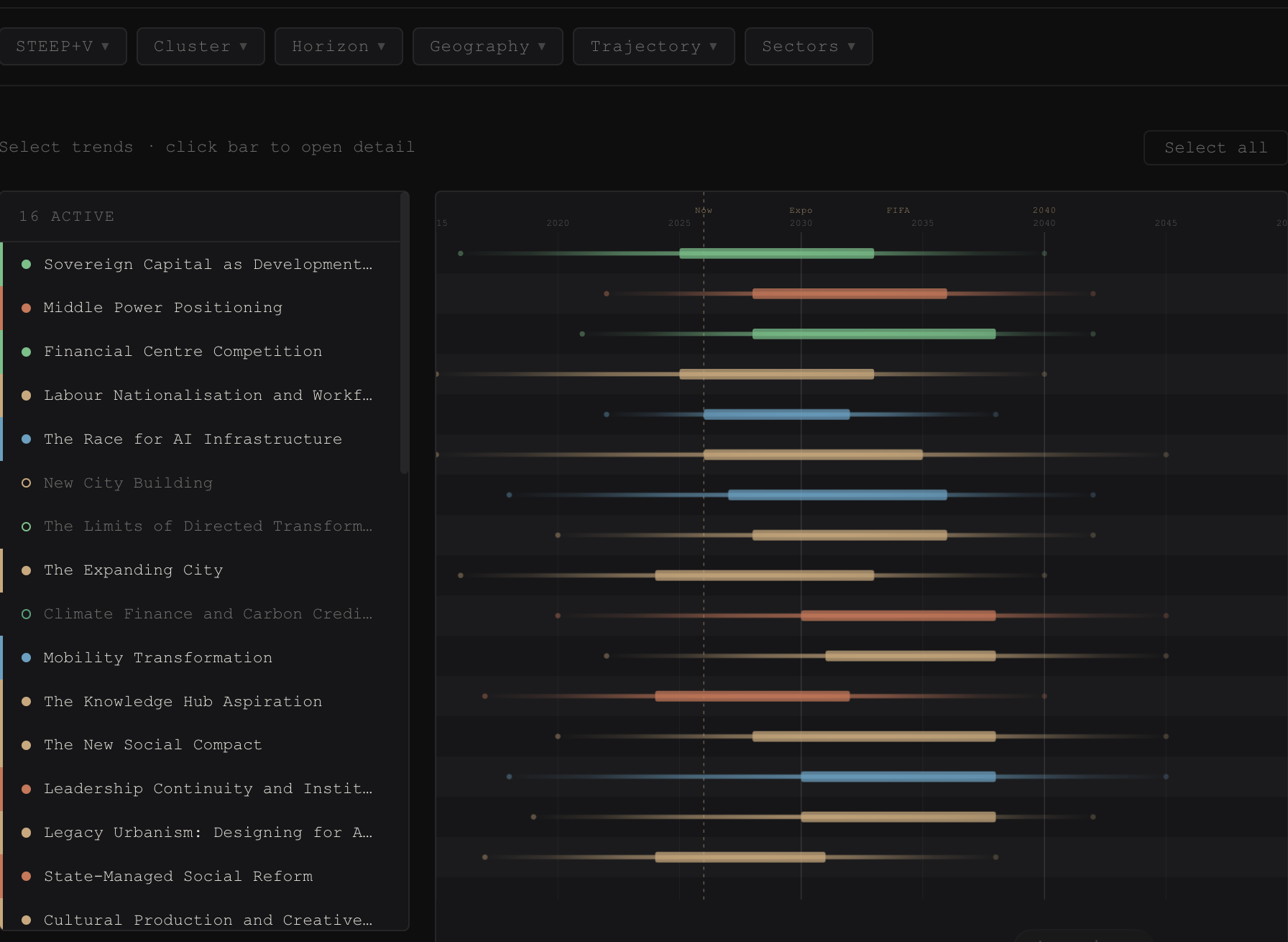The height and width of the screenshot is (942, 1288).
Task: Click the 'Select trends · click bar' hint text
Action: (x=207, y=147)
